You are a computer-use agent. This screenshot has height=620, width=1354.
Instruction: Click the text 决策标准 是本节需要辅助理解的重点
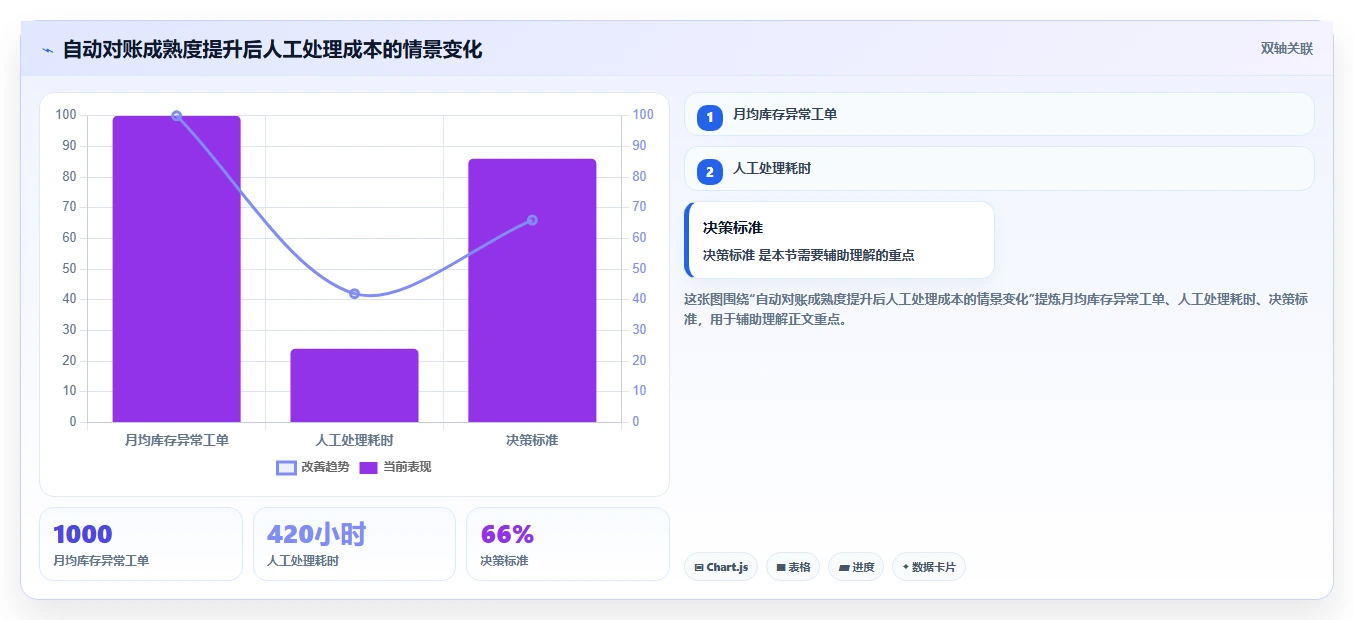click(808, 255)
